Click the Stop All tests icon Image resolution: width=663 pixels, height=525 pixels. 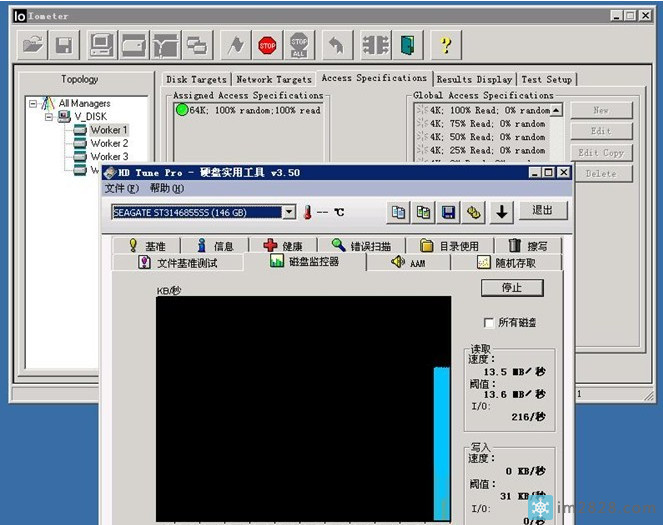click(x=299, y=45)
